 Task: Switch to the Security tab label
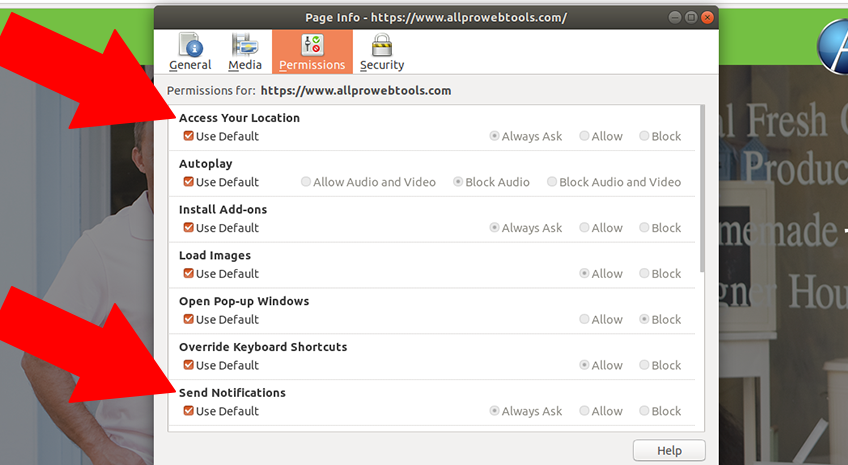coord(382,65)
